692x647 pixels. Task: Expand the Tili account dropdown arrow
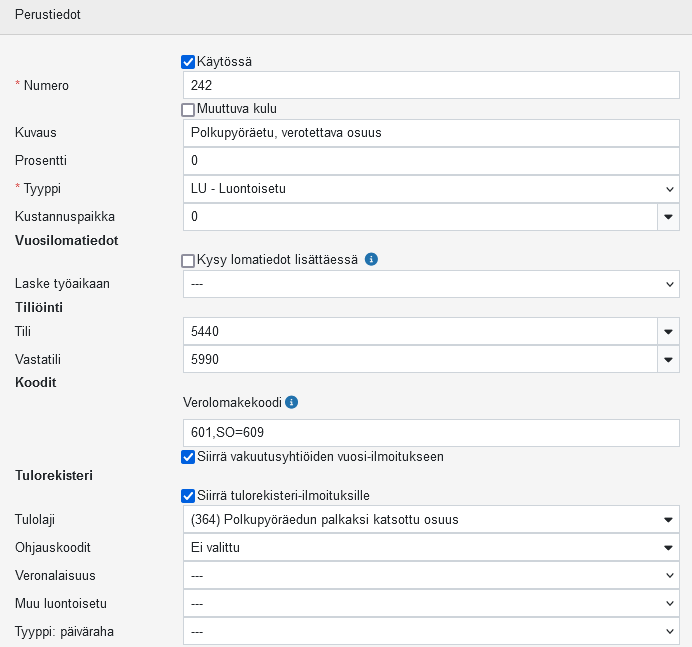click(x=667, y=331)
